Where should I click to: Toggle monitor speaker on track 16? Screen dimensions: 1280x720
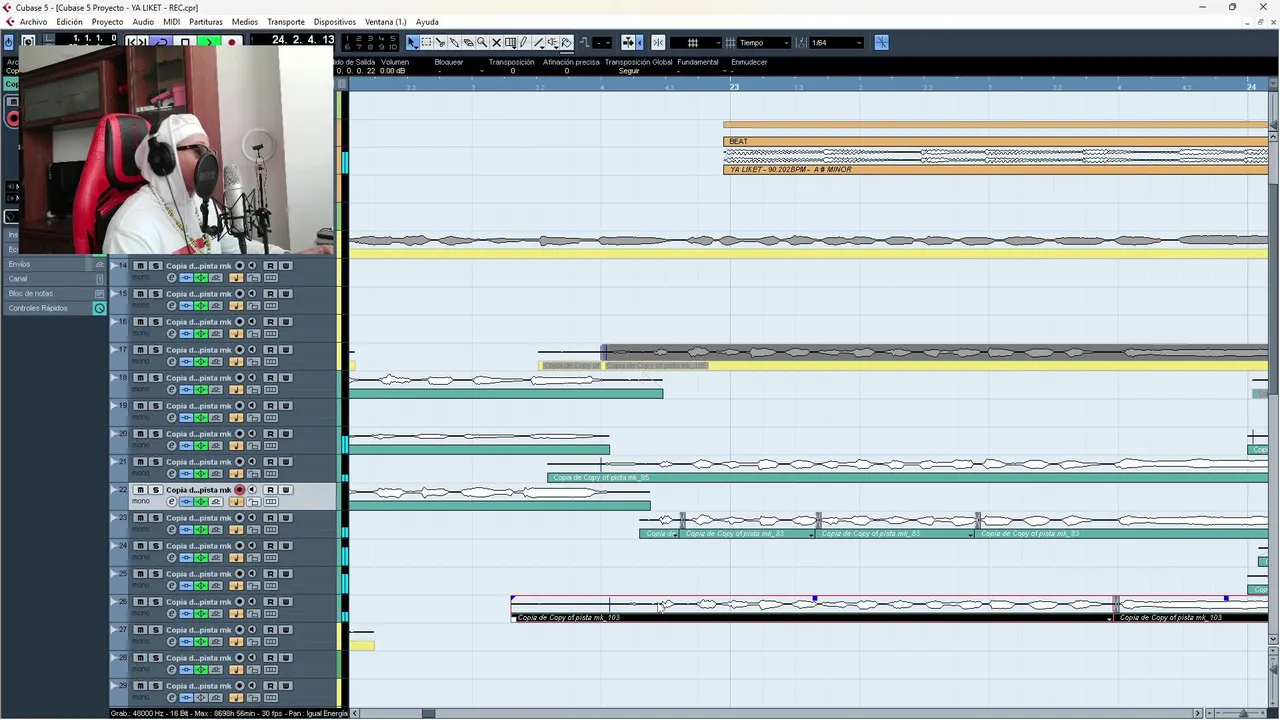252,321
